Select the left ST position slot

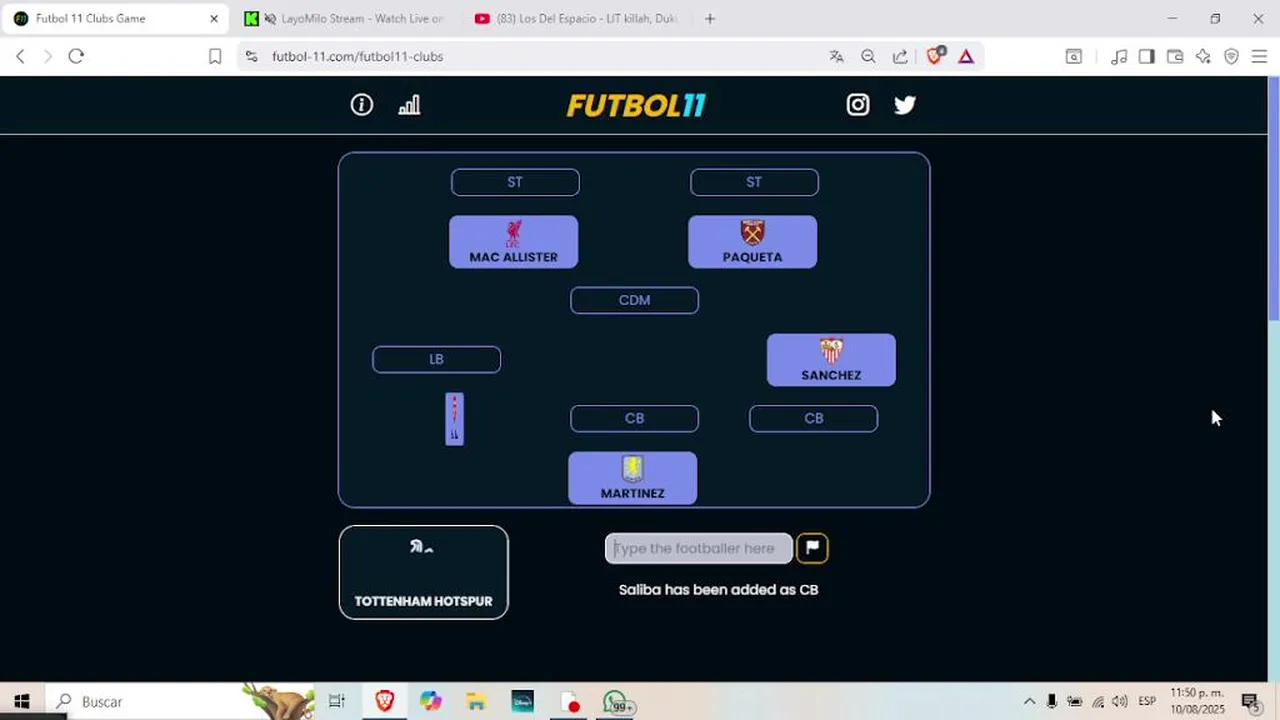(515, 182)
